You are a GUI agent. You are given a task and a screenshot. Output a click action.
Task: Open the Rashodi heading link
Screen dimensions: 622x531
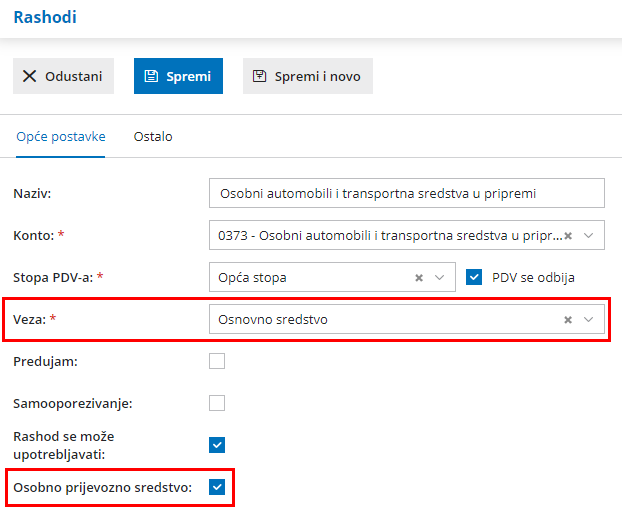[x=45, y=17]
